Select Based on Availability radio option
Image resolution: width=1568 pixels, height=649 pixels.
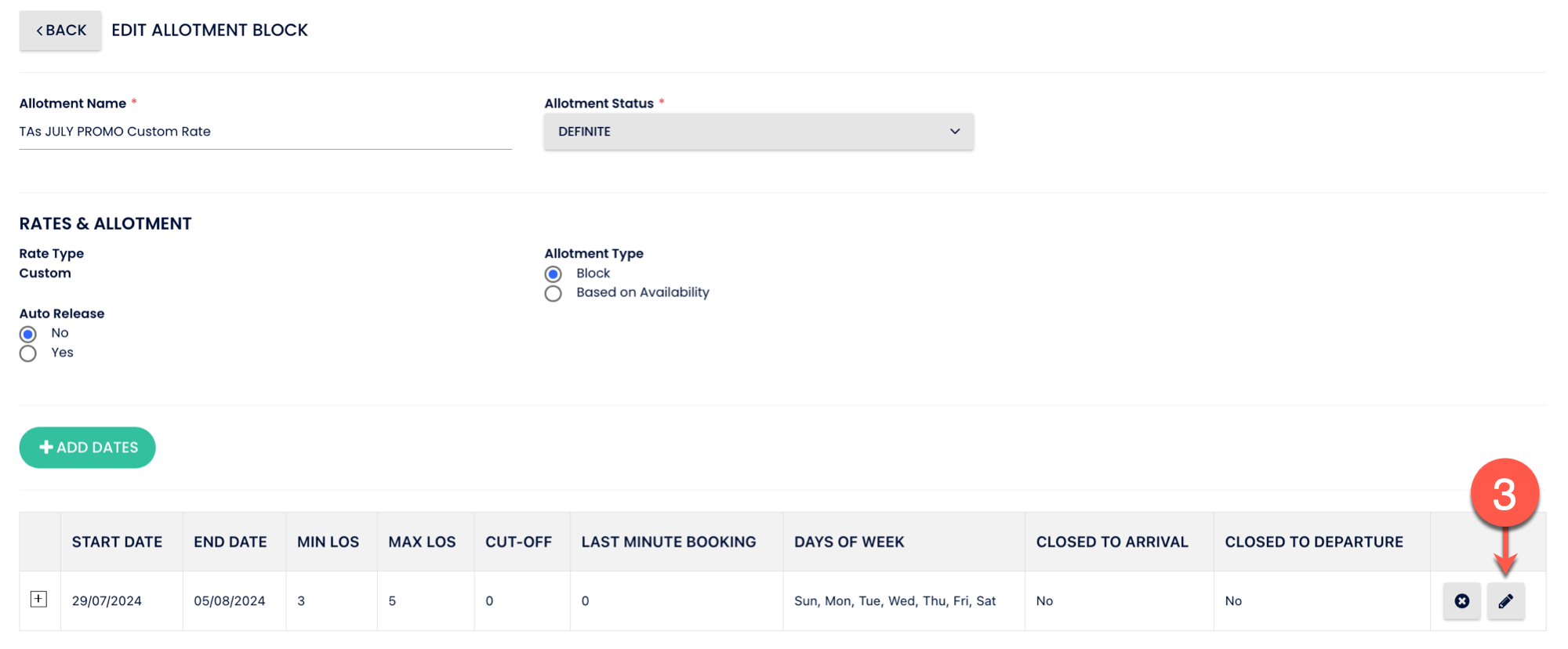[554, 294]
